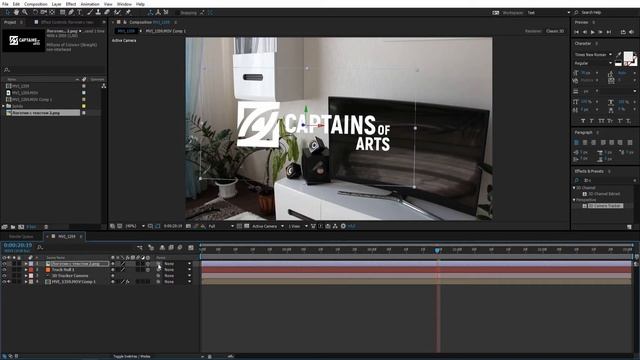Select the Zoom magnifier tool
This screenshot has height=360, width=640.
pos(25,13)
